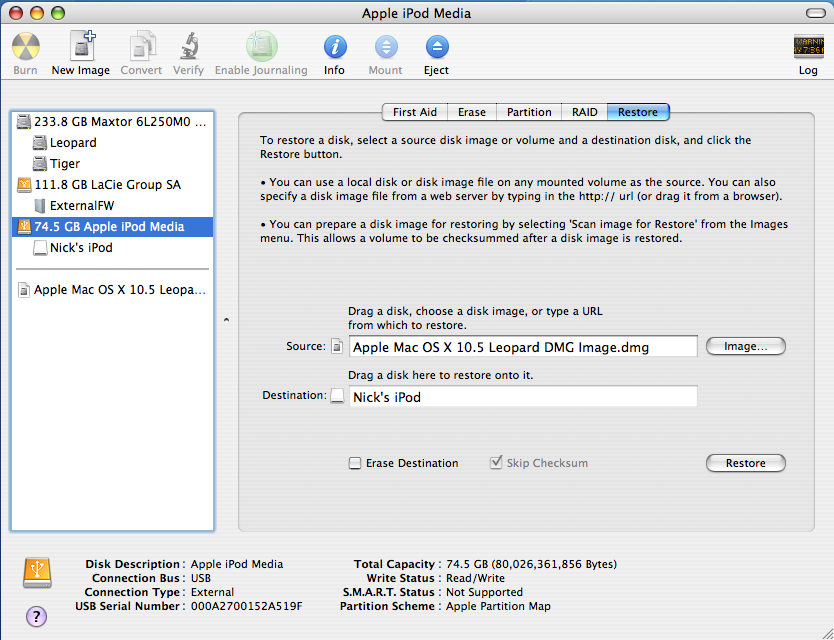Enable the Erase Destination checkbox
The width and height of the screenshot is (834, 640).
[x=355, y=463]
